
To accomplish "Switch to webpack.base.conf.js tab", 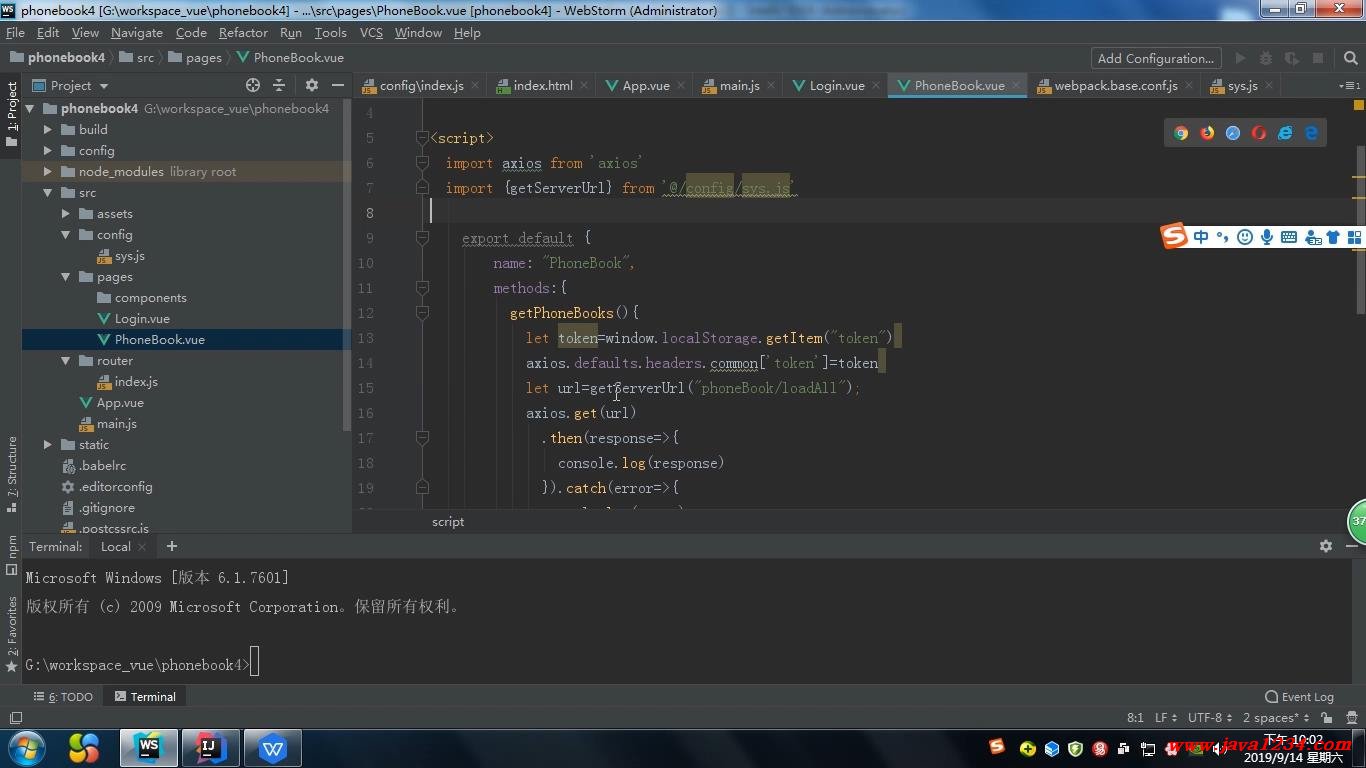I will pyautogui.click(x=1116, y=85).
